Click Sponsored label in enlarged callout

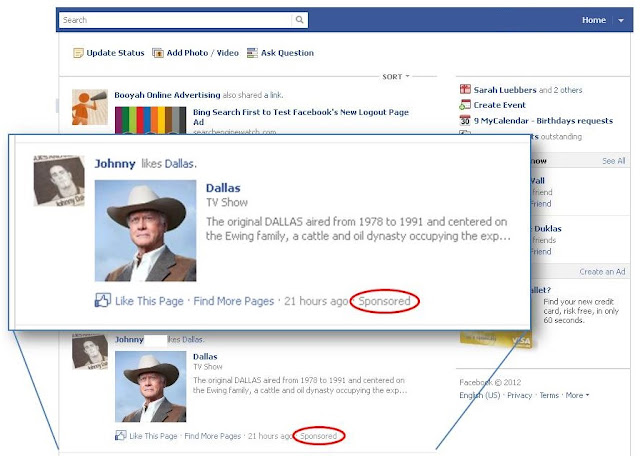point(384,301)
